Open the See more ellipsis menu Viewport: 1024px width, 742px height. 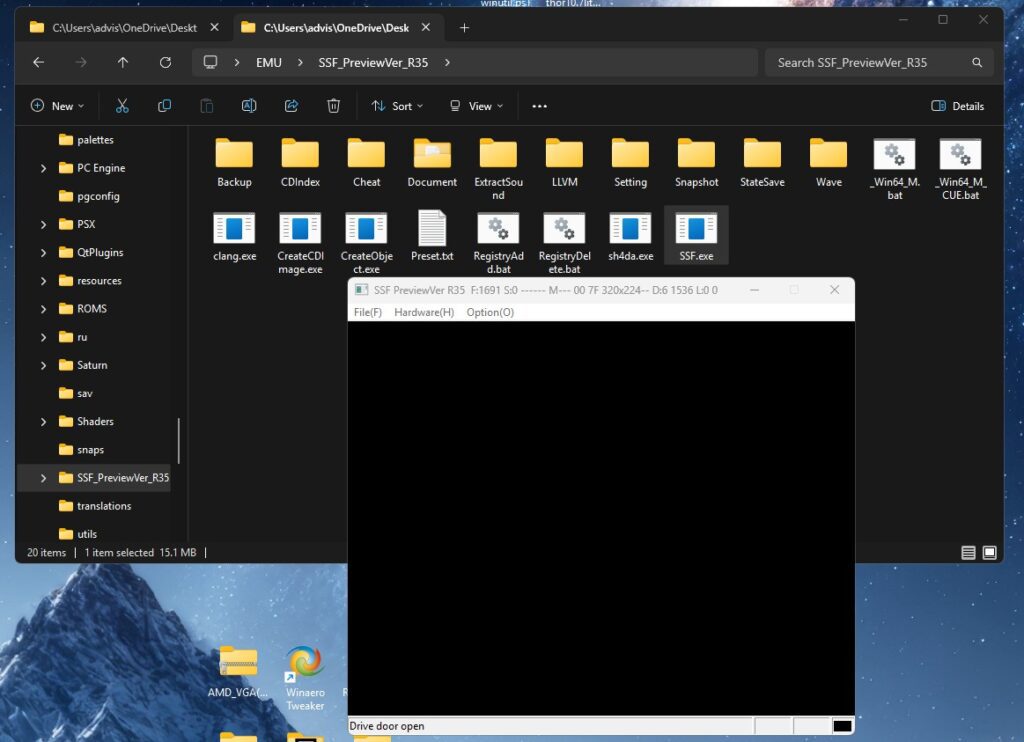coord(539,106)
